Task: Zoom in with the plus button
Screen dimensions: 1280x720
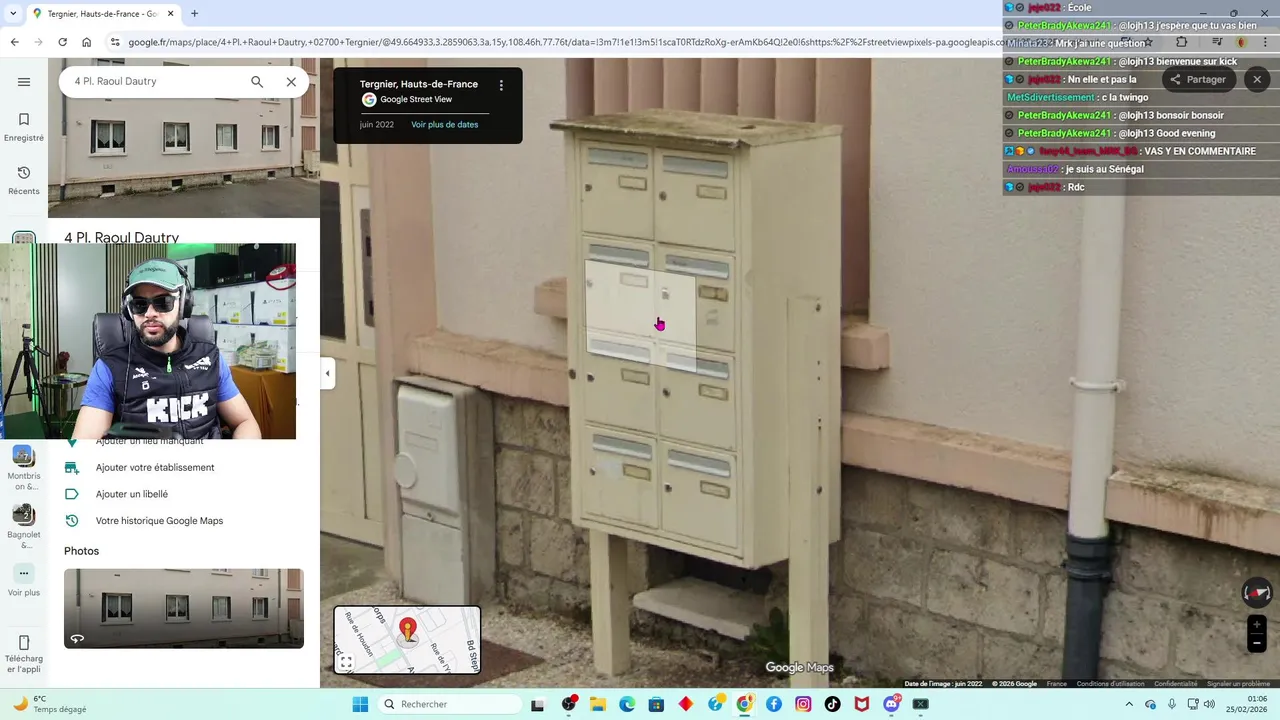Action: (1257, 625)
